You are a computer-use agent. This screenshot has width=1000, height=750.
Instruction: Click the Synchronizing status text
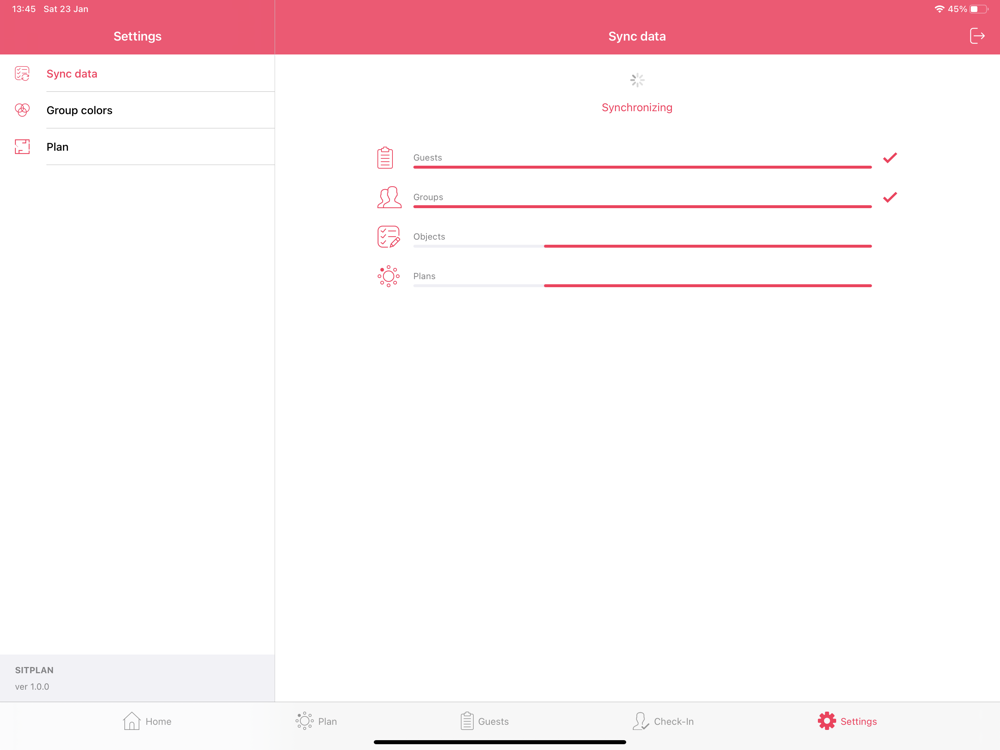pyautogui.click(x=637, y=107)
